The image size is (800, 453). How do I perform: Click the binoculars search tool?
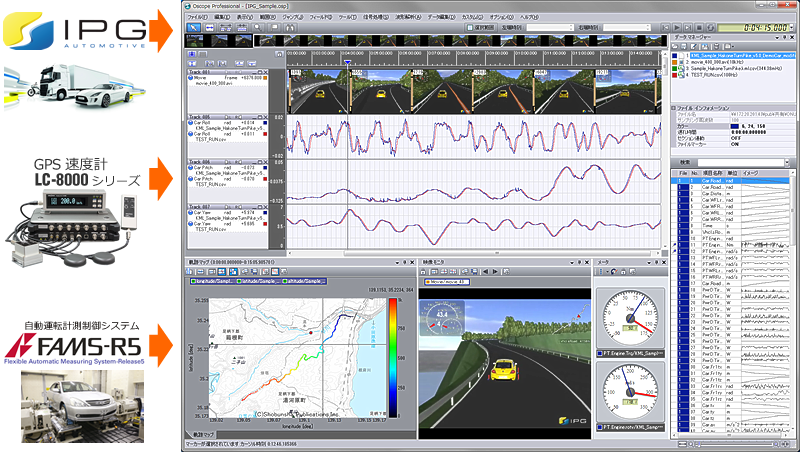click(x=290, y=28)
